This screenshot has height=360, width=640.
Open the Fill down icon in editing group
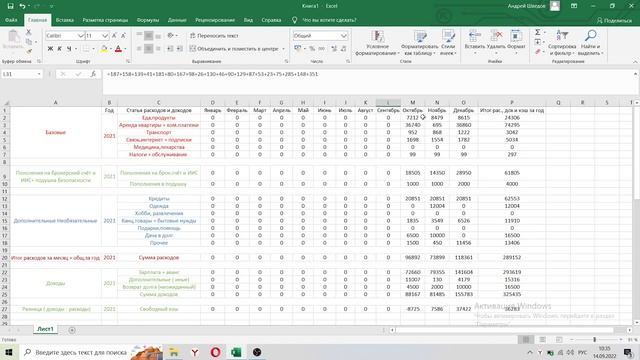538,42
